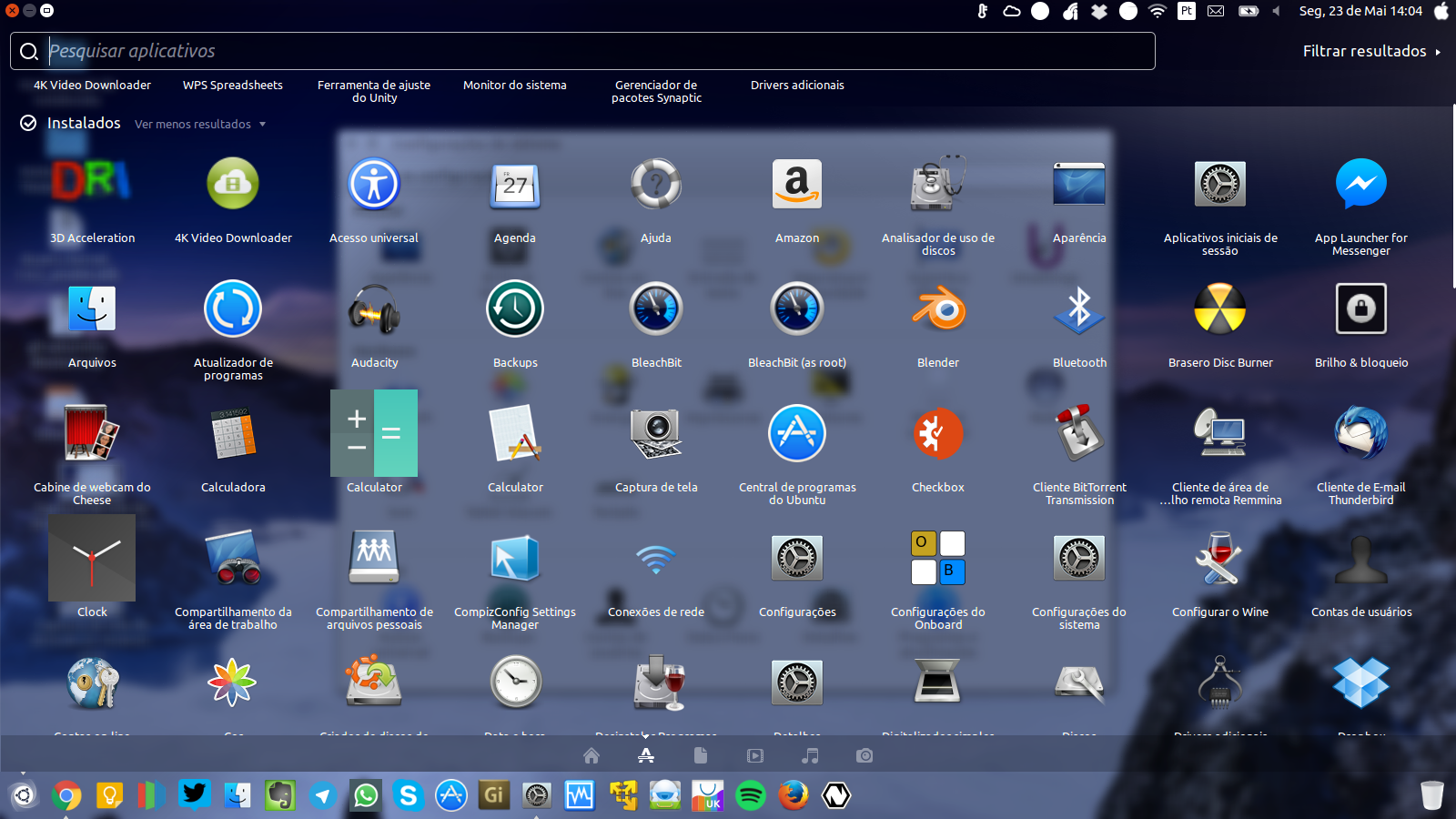
Task: Launch BleachBit (as root)
Action: (x=797, y=308)
